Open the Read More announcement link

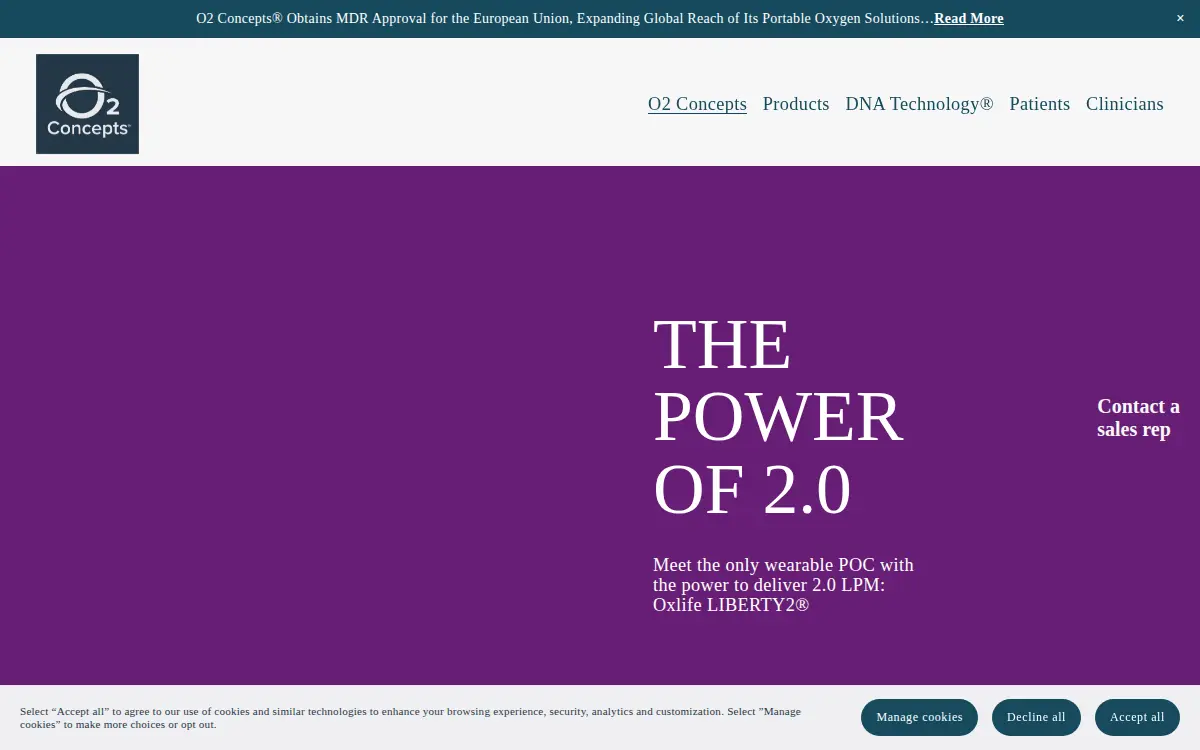(969, 18)
